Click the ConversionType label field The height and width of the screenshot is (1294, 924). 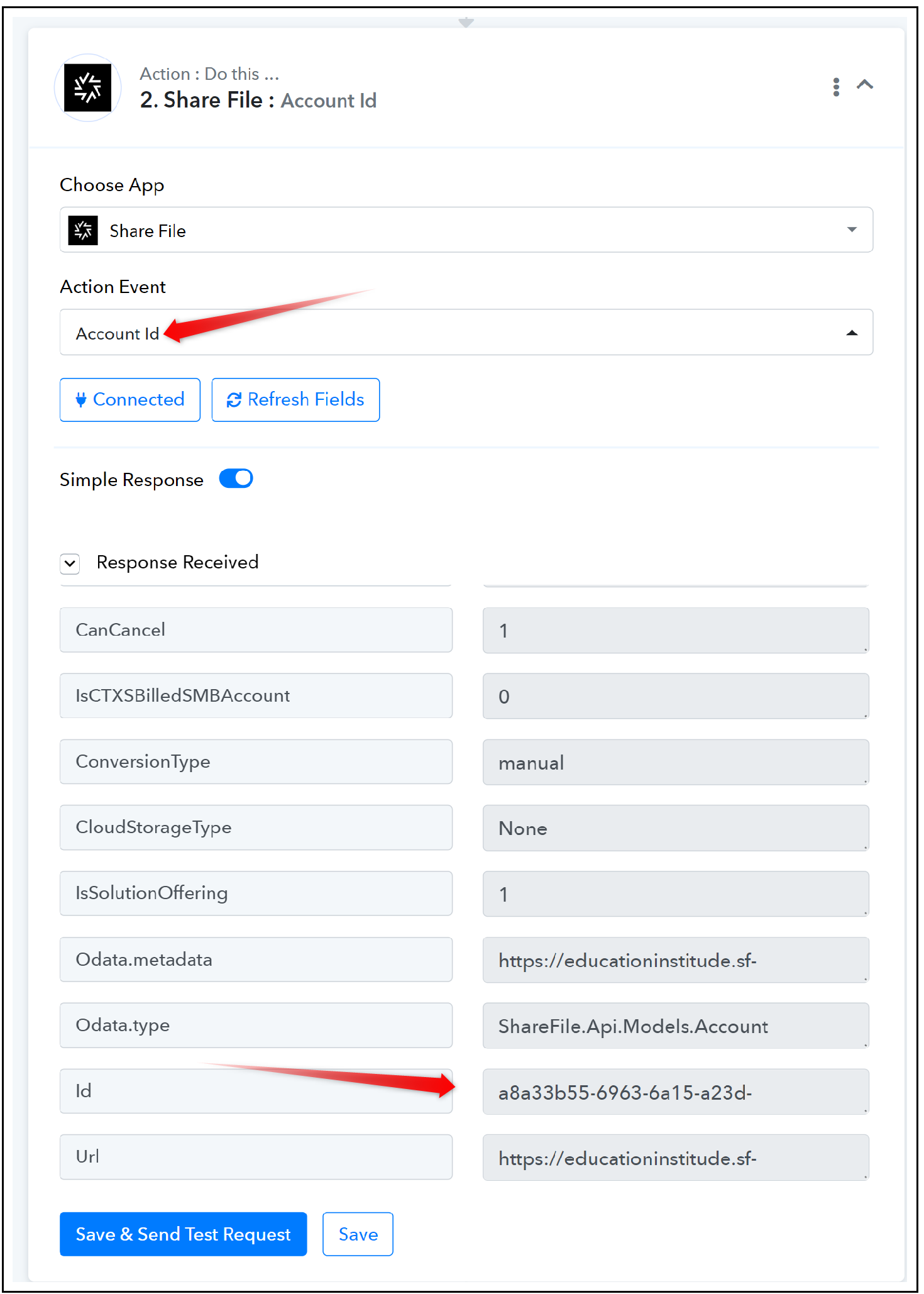[256, 761]
